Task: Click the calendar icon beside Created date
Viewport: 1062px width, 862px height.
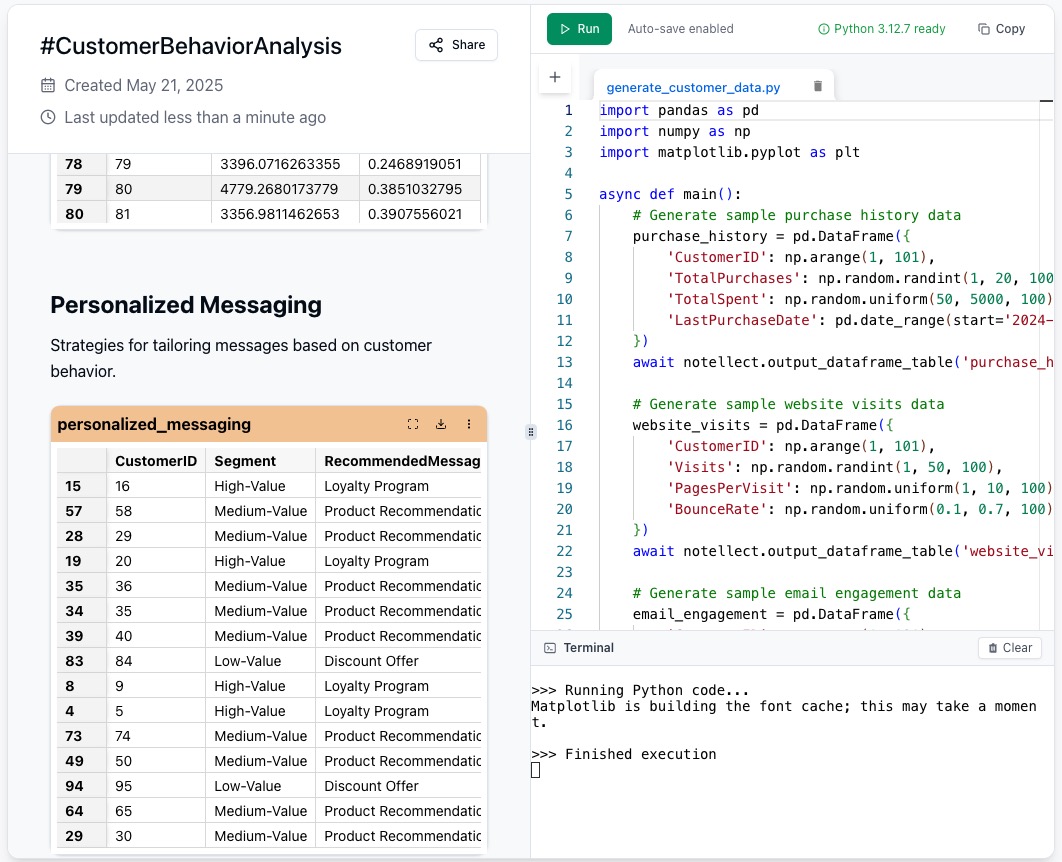Action: pyautogui.click(x=48, y=85)
